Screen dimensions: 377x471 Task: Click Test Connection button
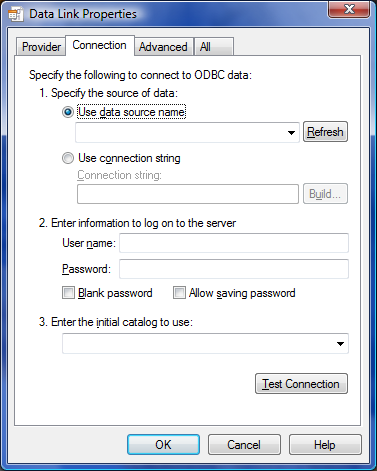tap(301, 384)
